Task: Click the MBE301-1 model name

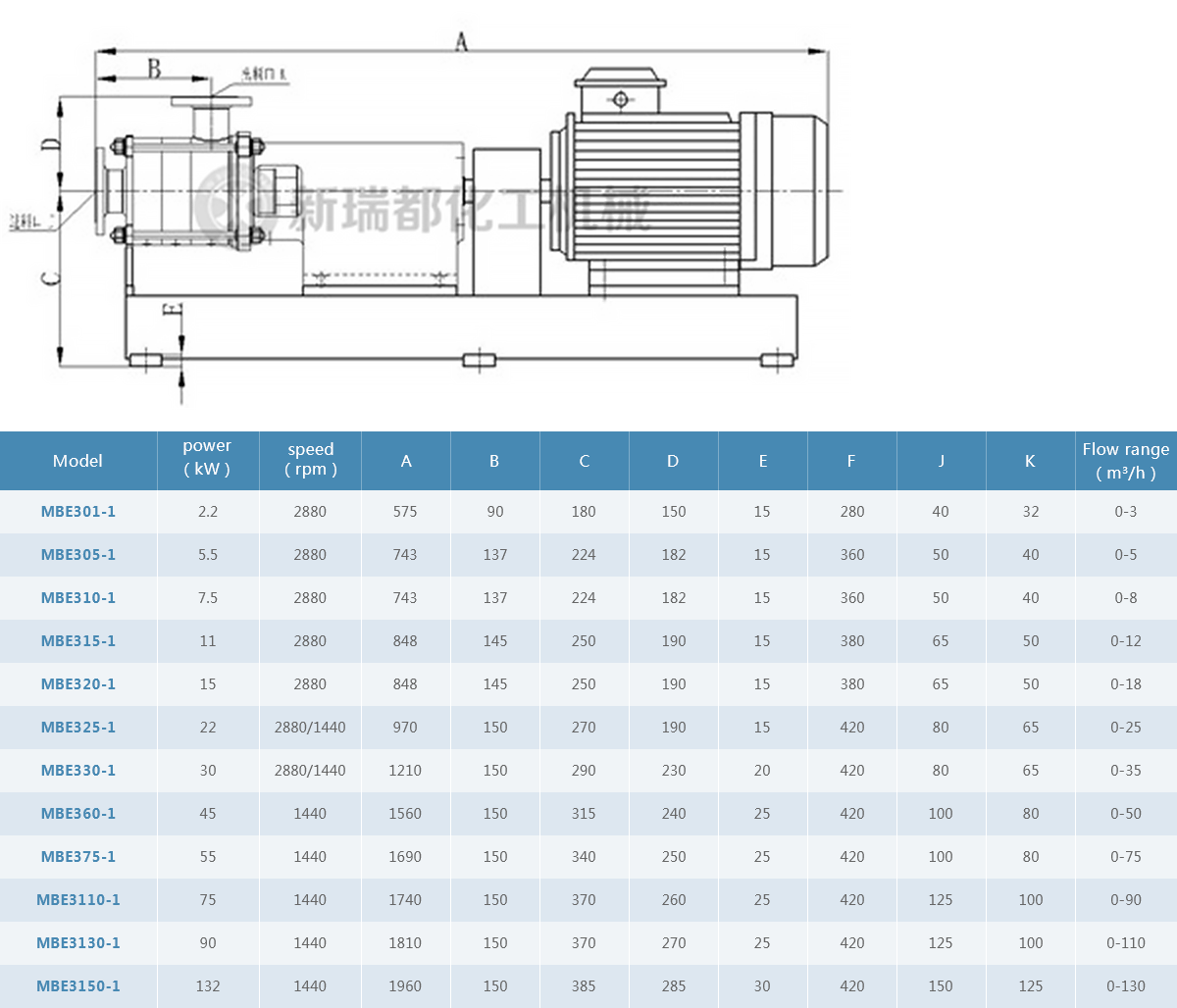Action: tap(78, 512)
